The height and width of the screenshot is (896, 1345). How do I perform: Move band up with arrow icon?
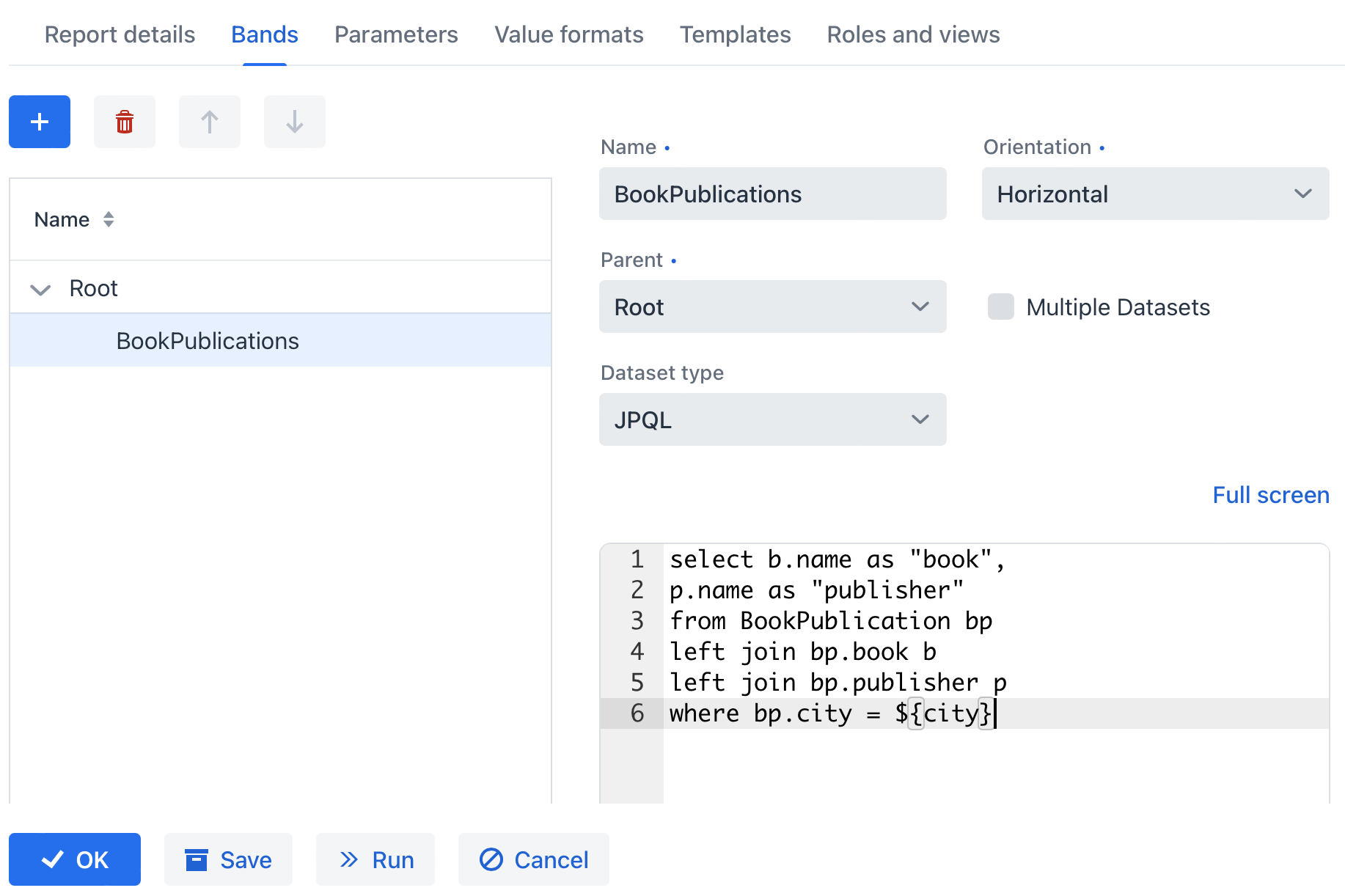[x=210, y=122]
